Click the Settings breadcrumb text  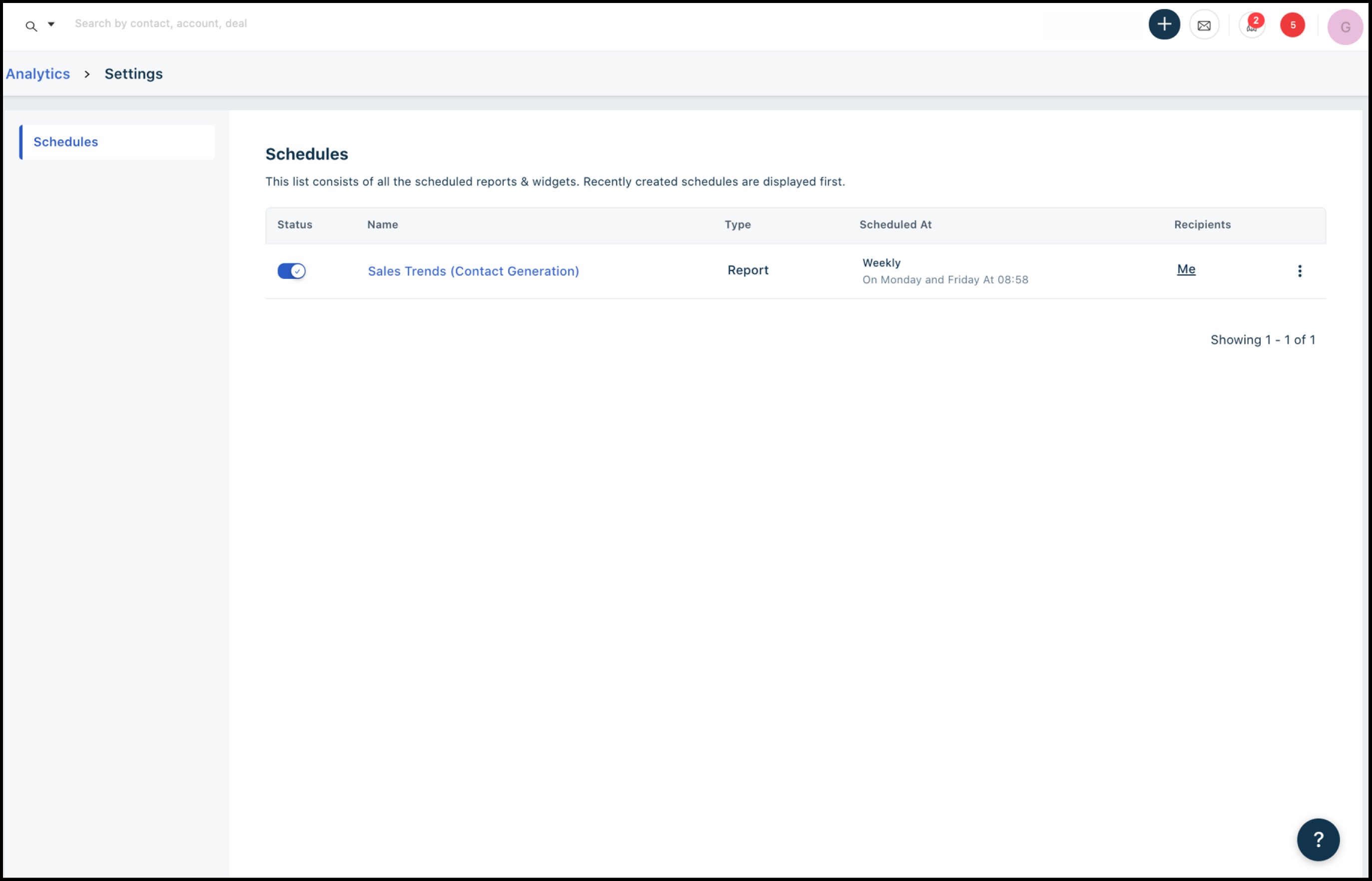(133, 74)
